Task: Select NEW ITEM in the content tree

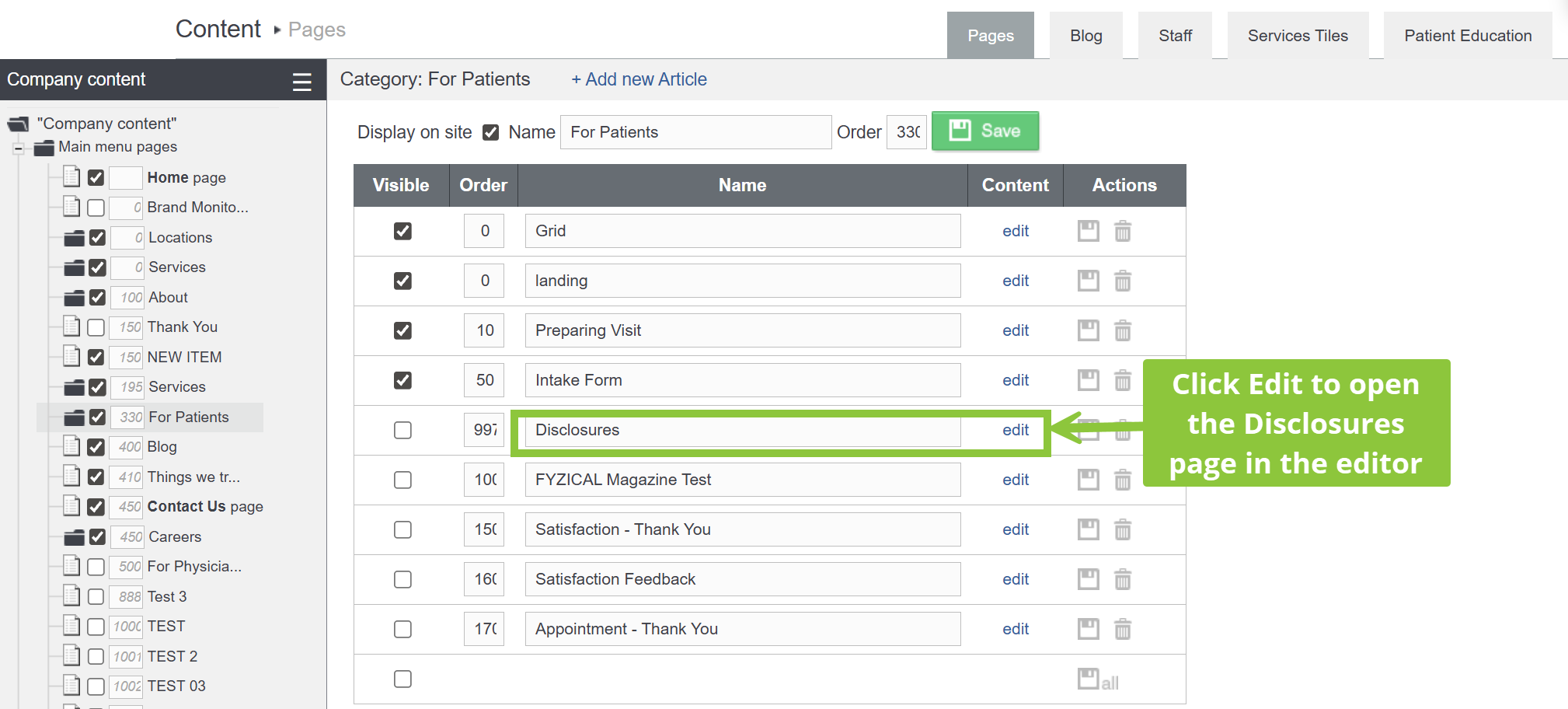Action: click(185, 358)
